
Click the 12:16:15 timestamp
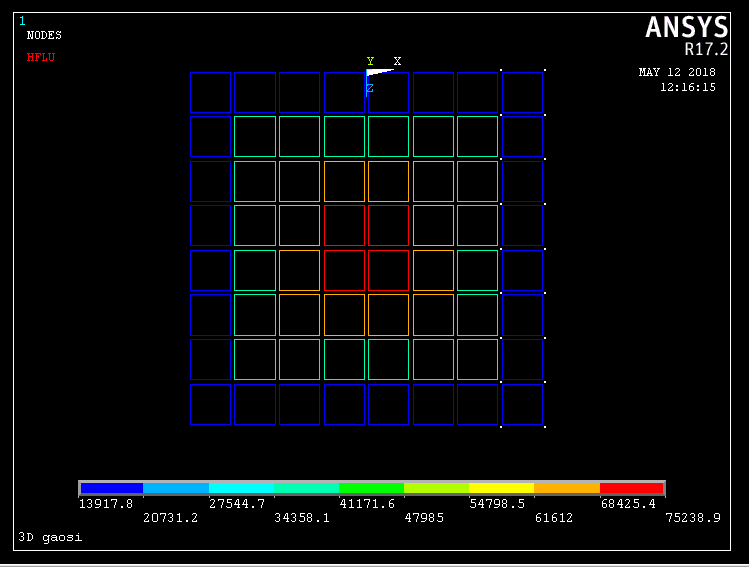[x=687, y=87]
